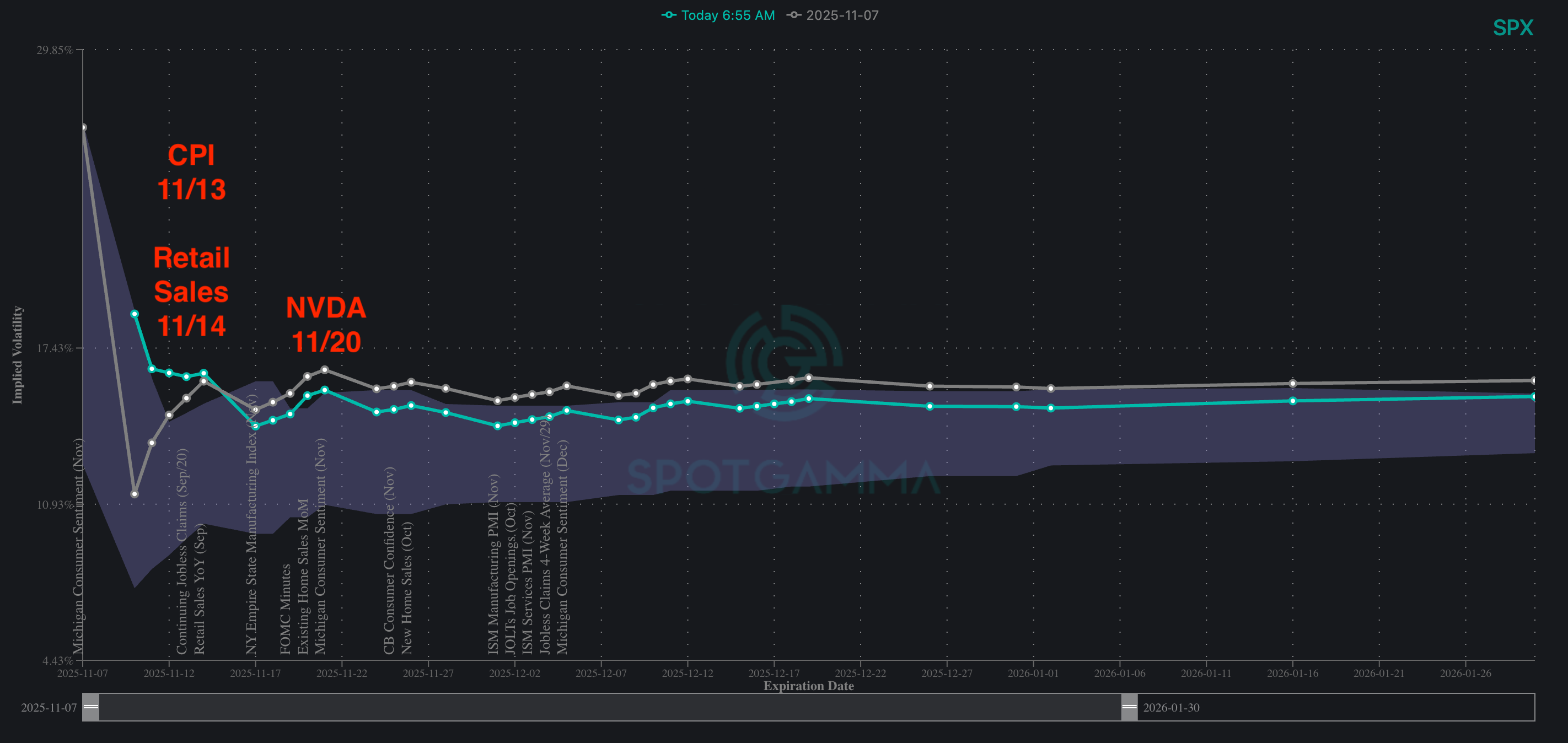The height and width of the screenshot is (743, 1568).
Task: Click the left range slider handle
Action: (91, 707)
